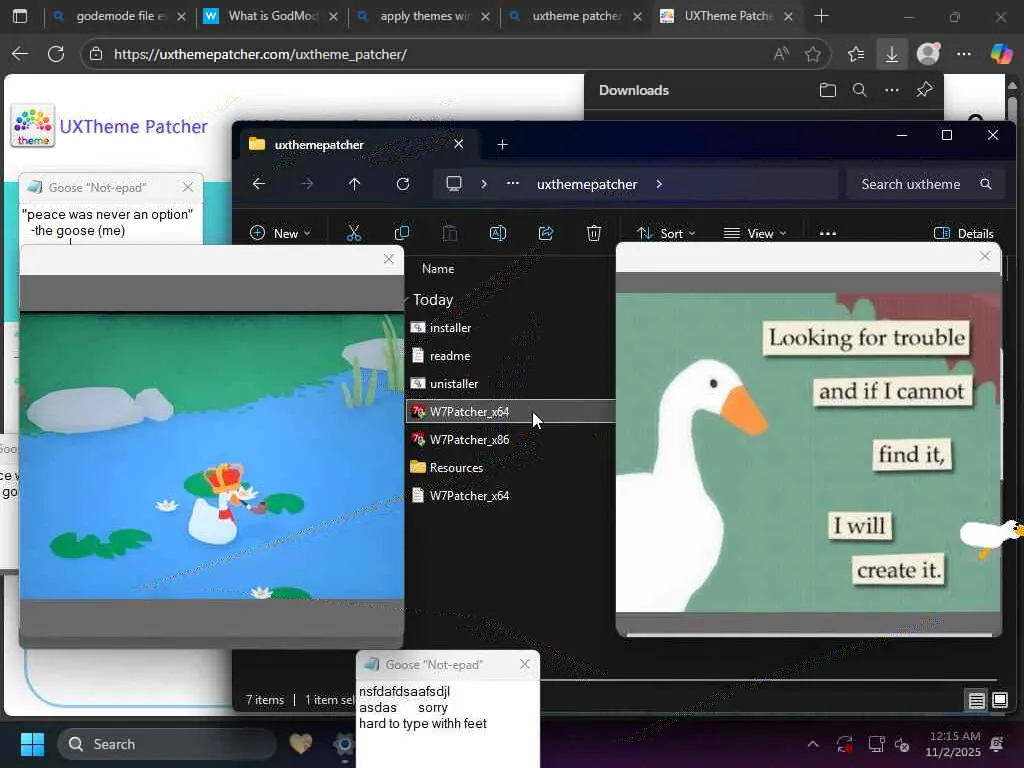Viewport: 1024px width, 768px height.
Task: Click the Windows taskbar Search box
Action: 167,744
